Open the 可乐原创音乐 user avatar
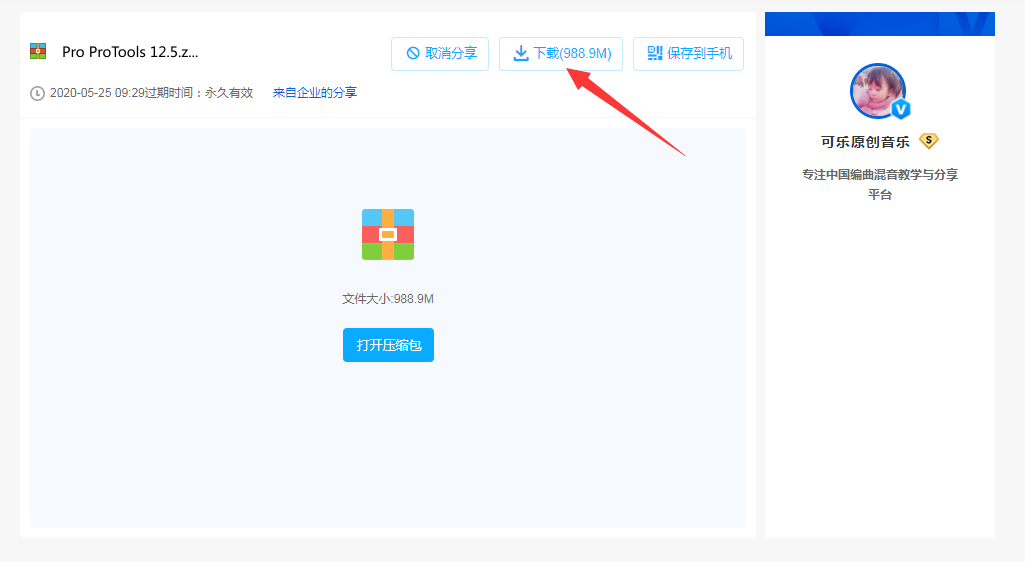Viewport: 1025px width, 562px height. click(x=877, y=91)
